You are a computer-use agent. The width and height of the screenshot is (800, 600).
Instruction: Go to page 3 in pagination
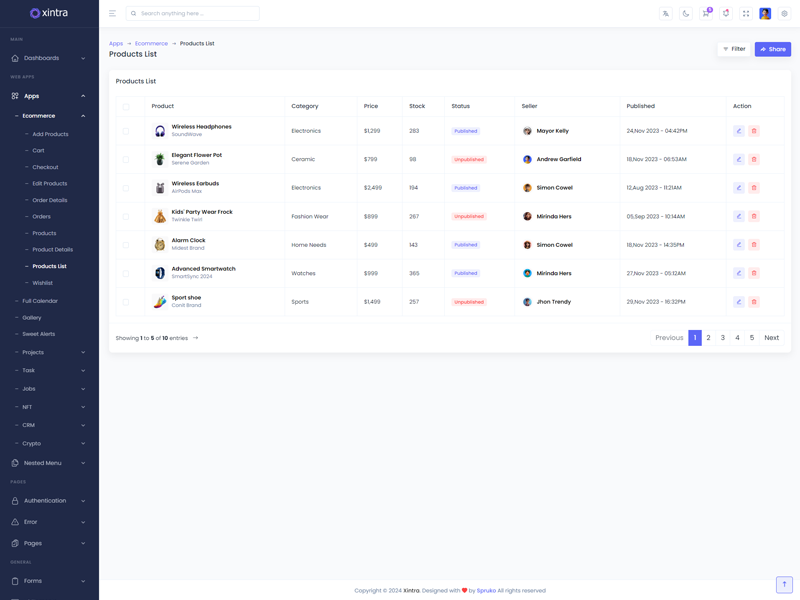(x=723, y=338)
